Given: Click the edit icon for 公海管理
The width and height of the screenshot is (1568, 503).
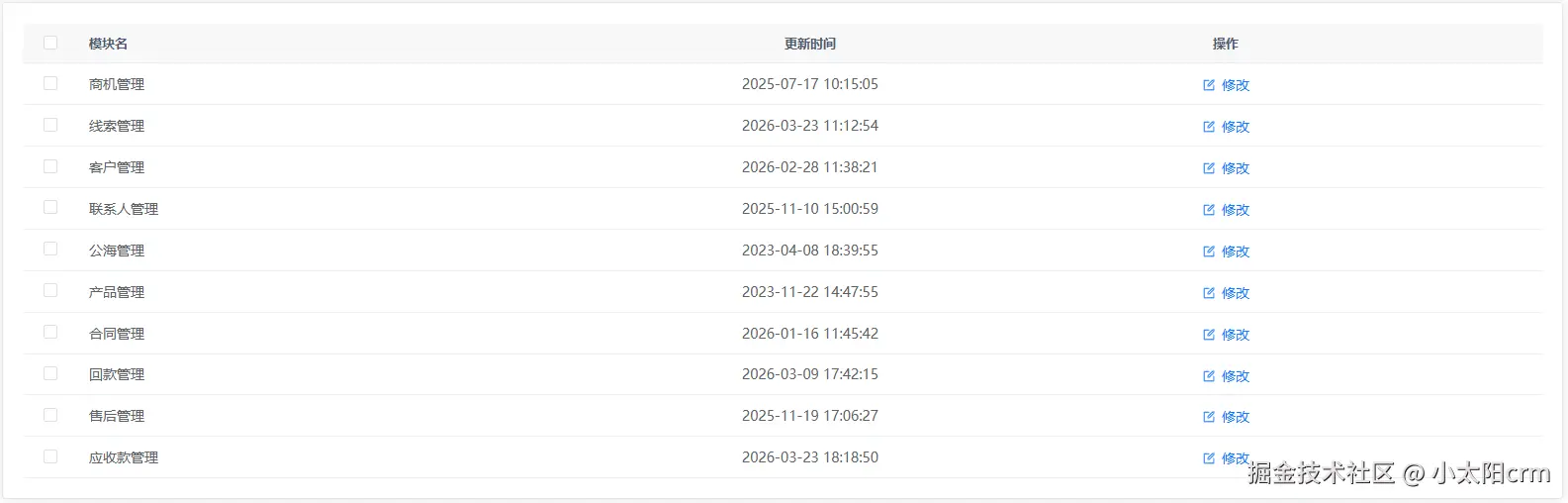Looking at the screenshot, I should 1208,251.
